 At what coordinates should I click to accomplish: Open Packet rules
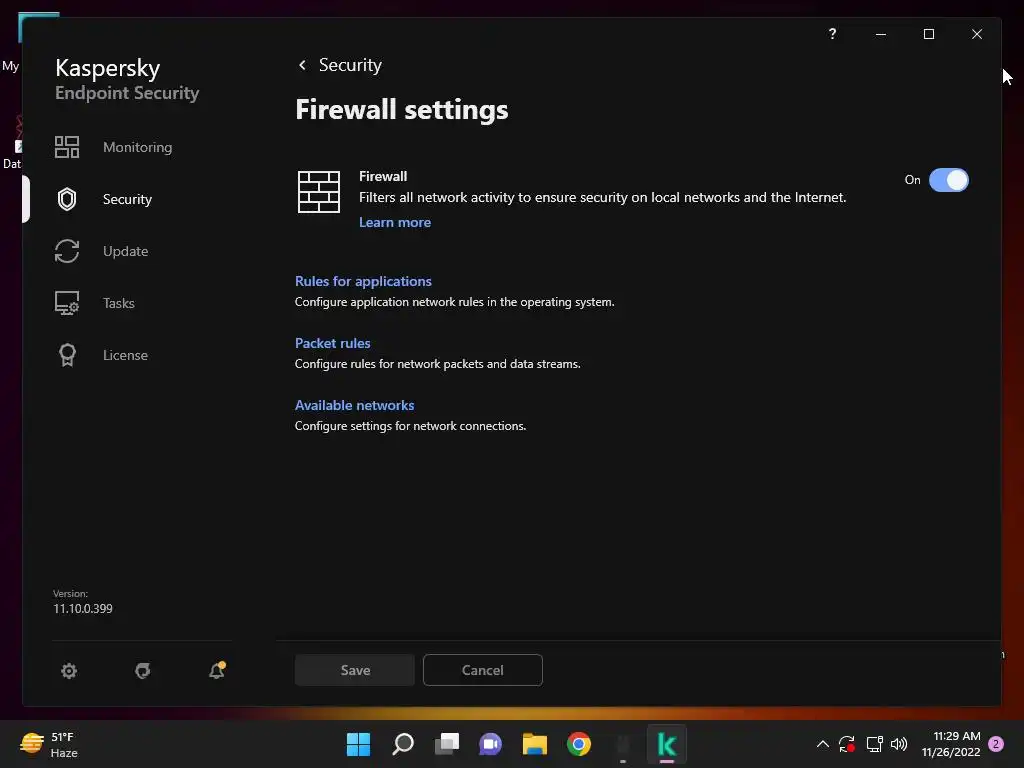click(332, 343)
